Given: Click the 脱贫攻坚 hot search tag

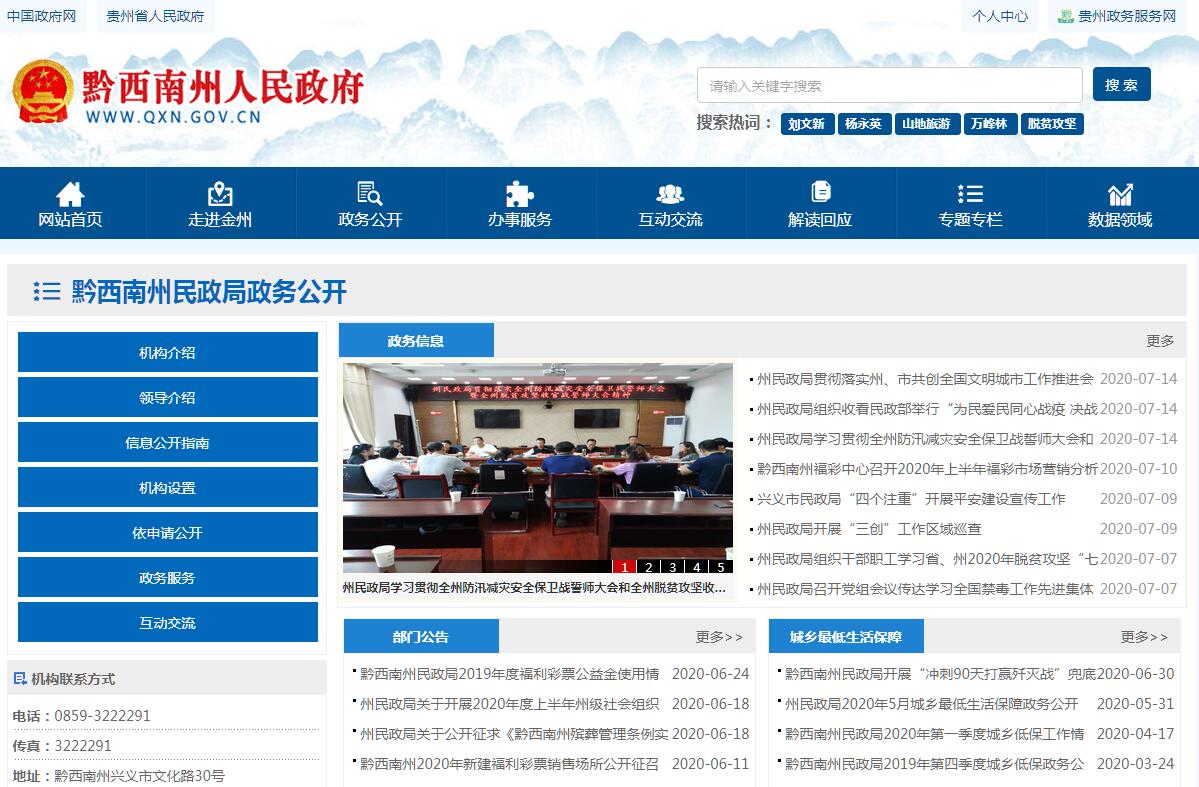Looking at the screenshot, I should point(1053,124).
